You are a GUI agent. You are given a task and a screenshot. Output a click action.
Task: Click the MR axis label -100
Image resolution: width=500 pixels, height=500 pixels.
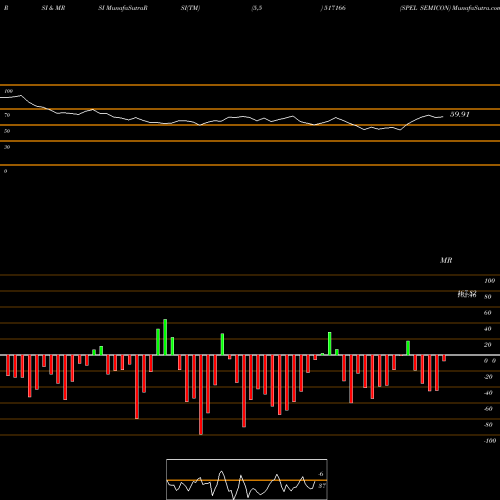click(490, 441)
